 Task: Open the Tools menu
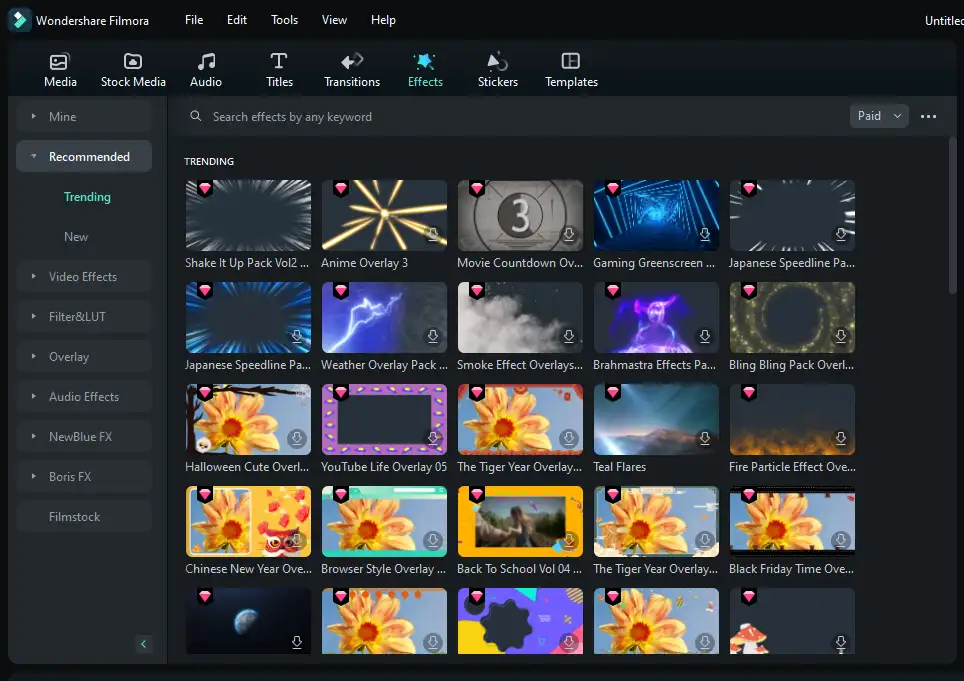tap(284, 20)
